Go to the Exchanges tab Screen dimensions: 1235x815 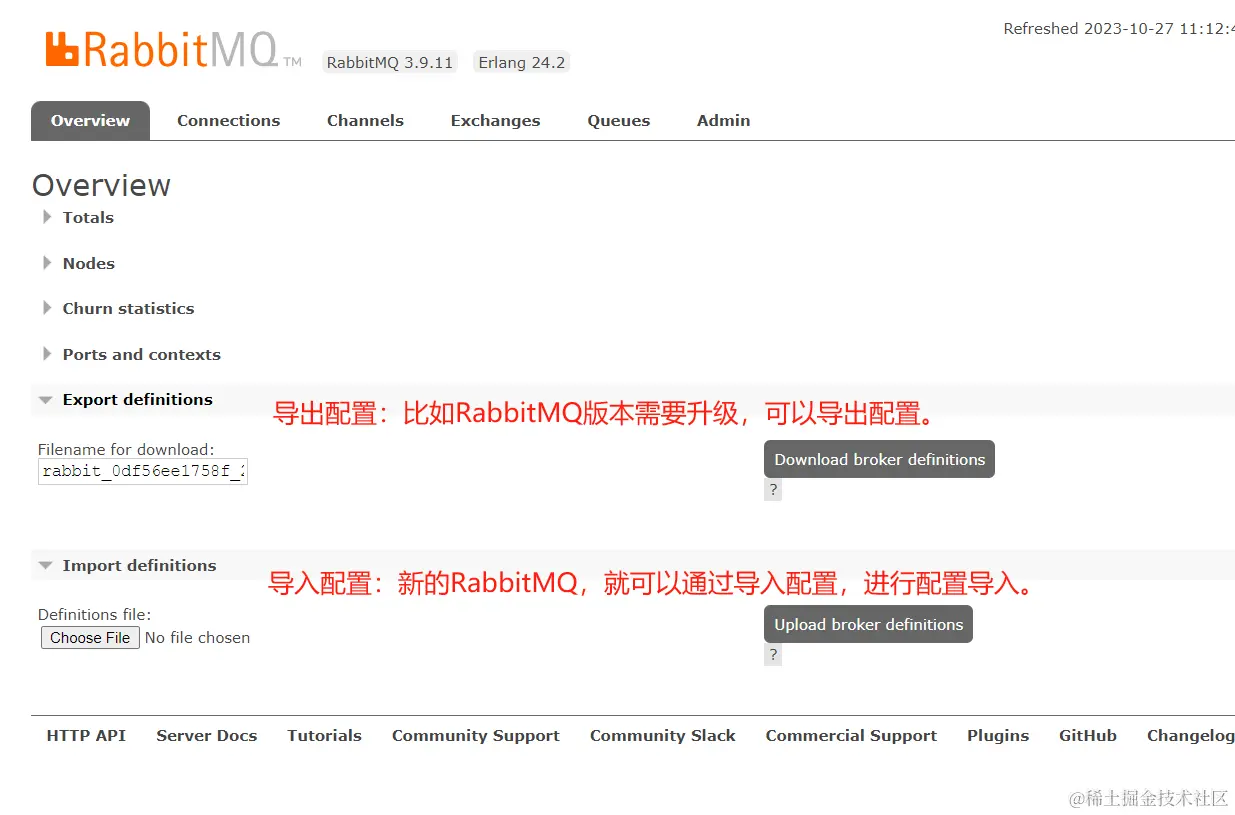coord(495,120)
